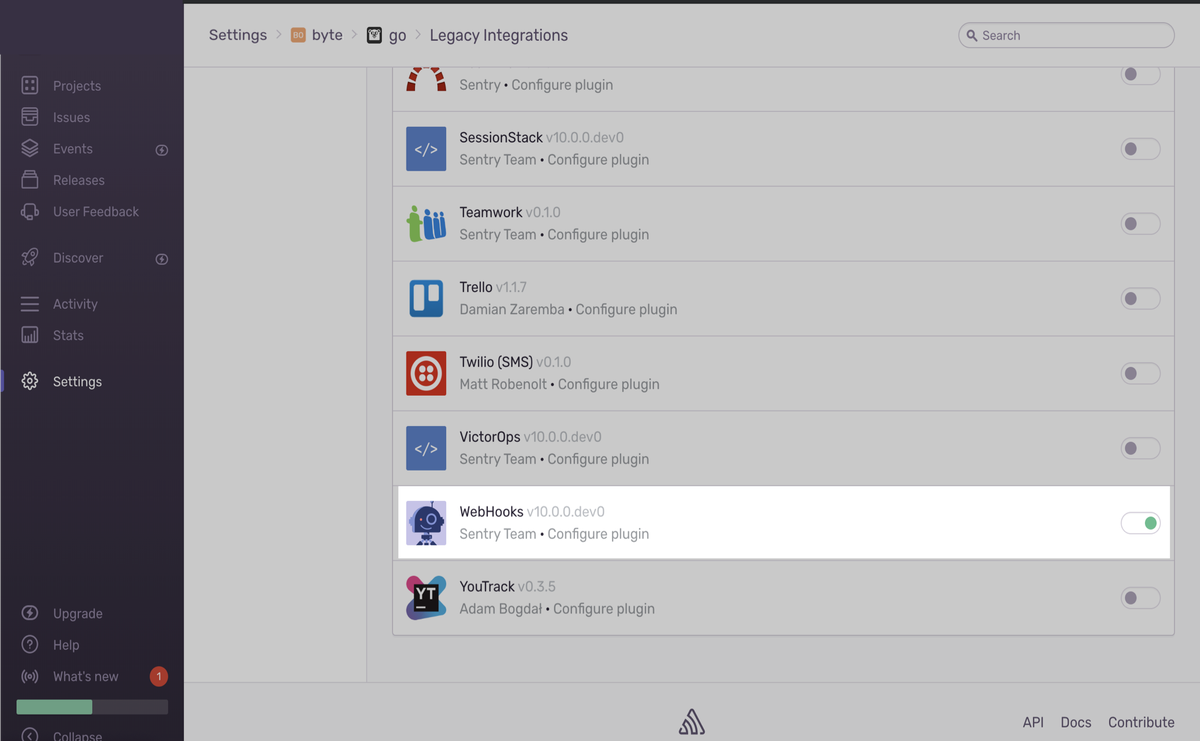1200x741 pixels.
Task: Disable the WebHooks plugin toggle
Action: tap(1140, 523)
